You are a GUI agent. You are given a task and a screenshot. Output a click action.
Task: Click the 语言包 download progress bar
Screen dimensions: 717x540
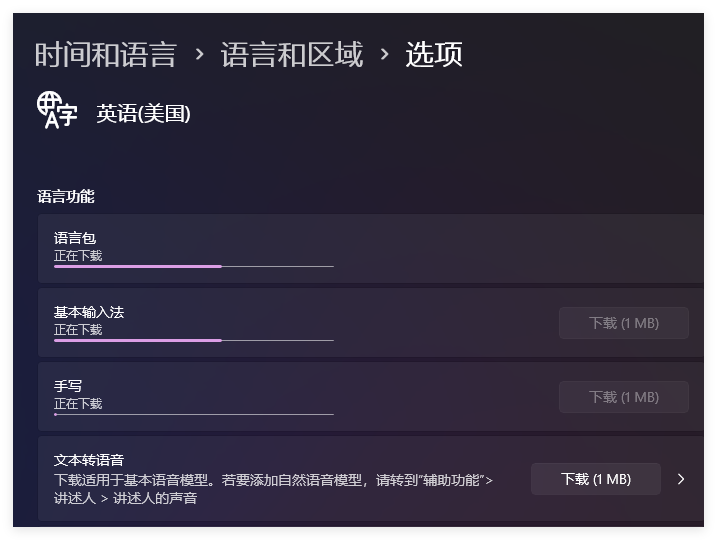click(x=193, y=267)
